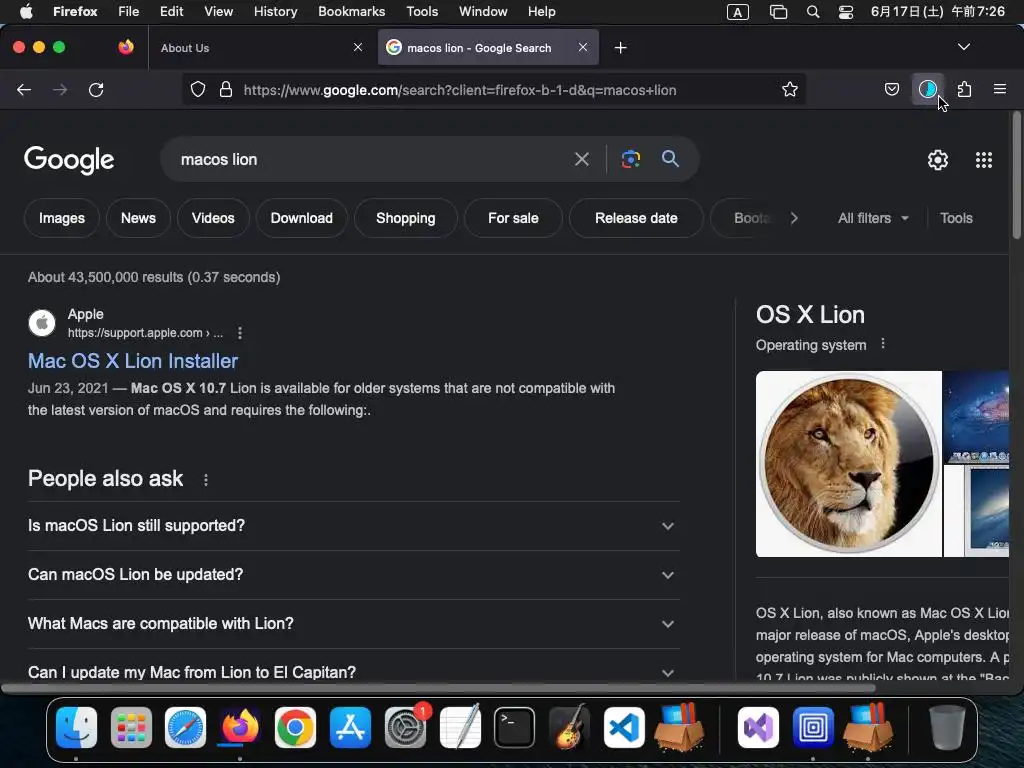The width and height of the screenshot is (1024, 768).
Task: Clear the Google search box
Action: point(581,159)
